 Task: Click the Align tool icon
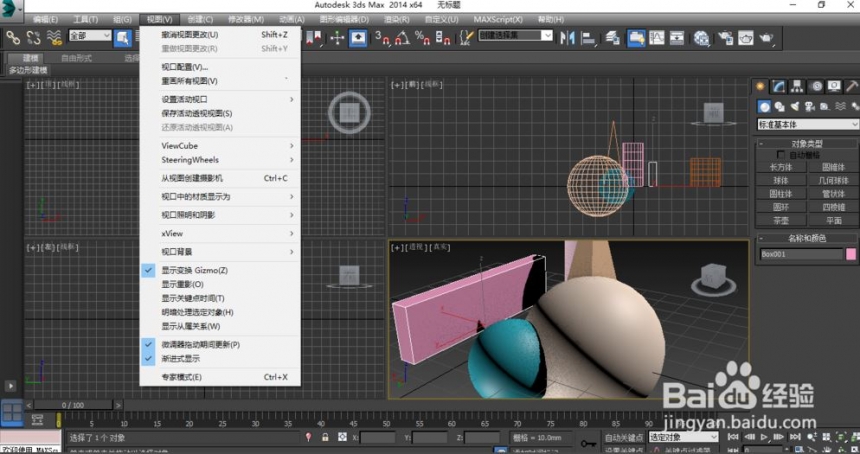point(588,38)
